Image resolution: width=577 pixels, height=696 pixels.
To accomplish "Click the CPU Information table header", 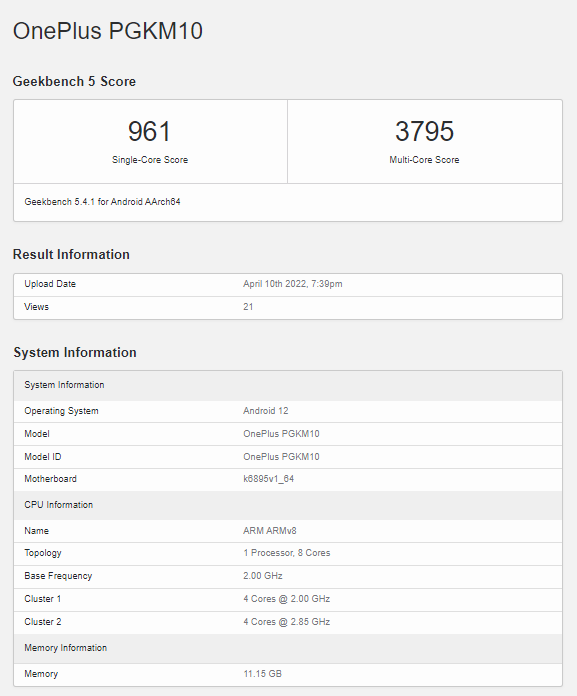I will pyautogui.click(x=288, y=505).
